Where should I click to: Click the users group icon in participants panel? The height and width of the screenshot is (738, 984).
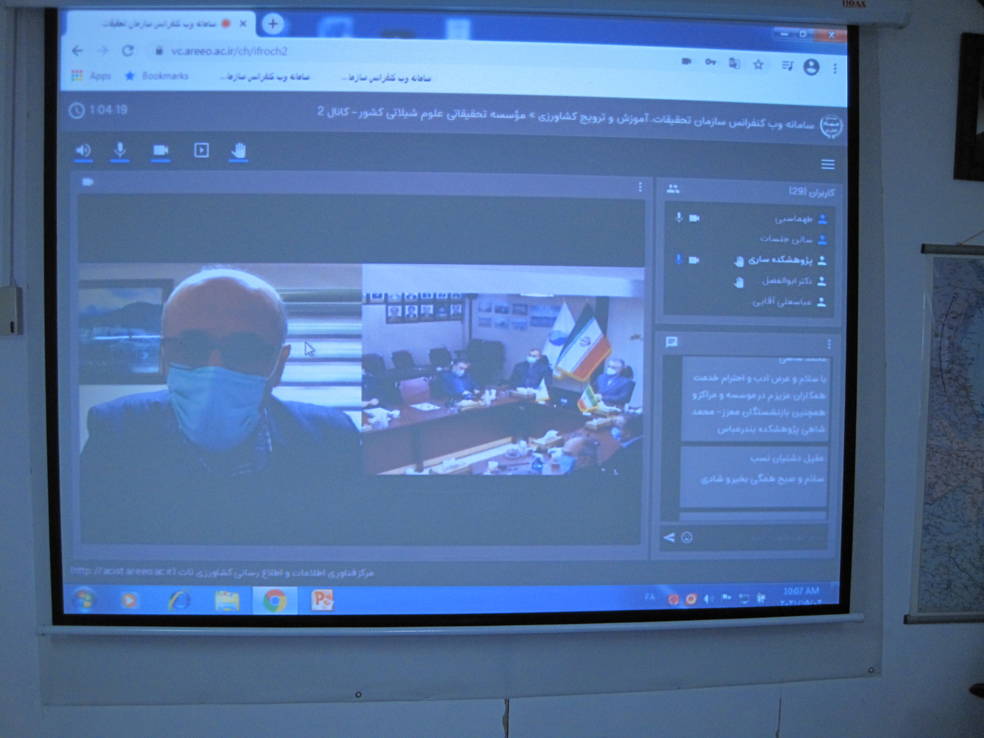pos(673,189)
